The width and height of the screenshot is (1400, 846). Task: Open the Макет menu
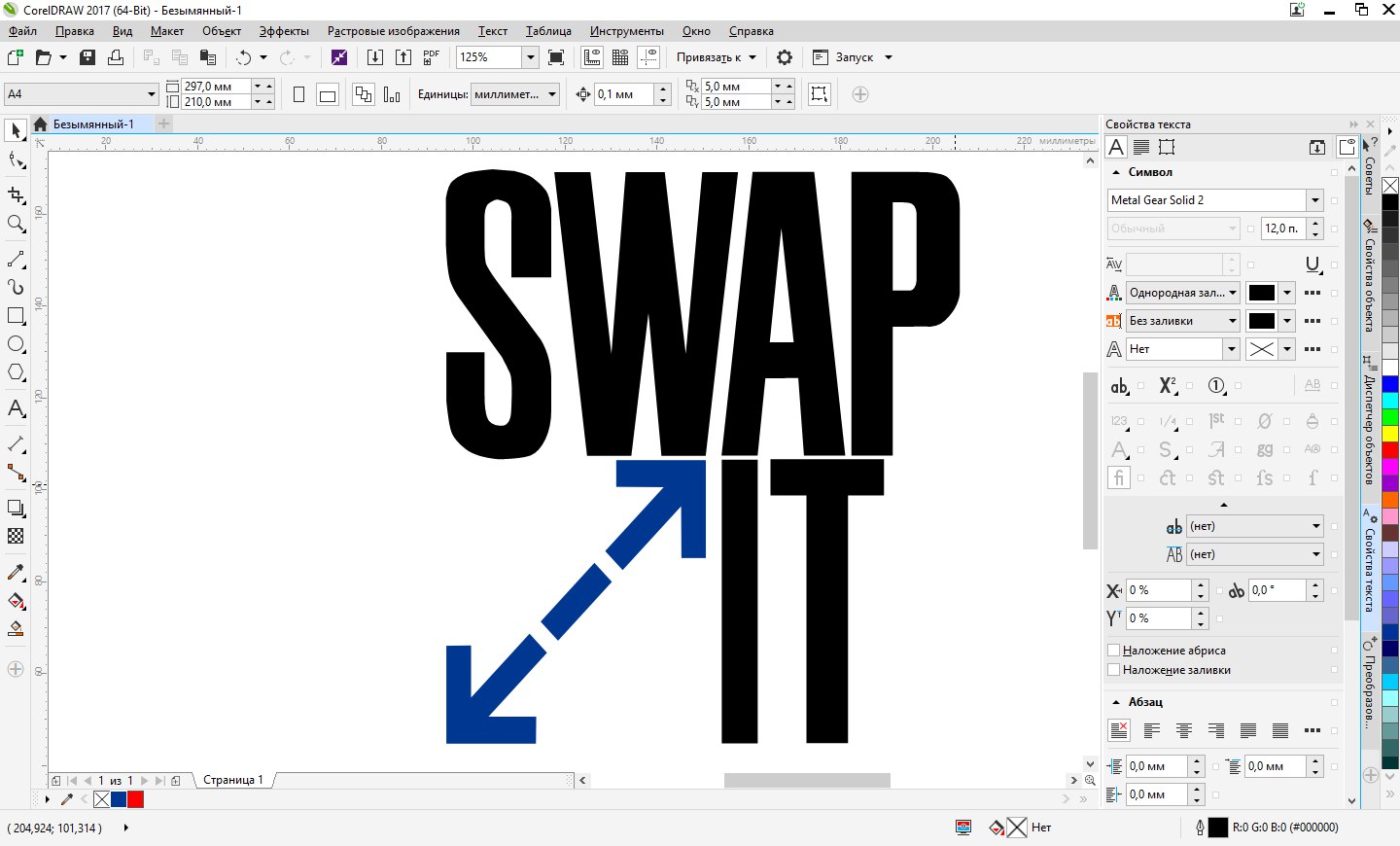click(x=167, y=31)
